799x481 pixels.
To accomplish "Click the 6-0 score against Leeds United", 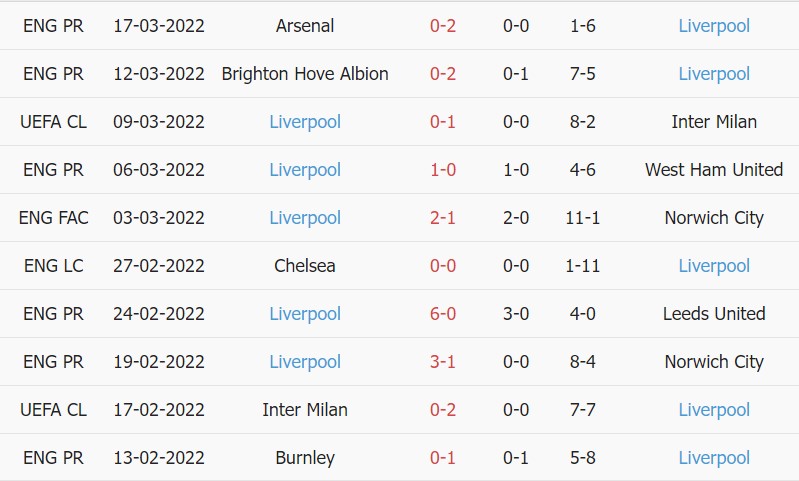I will click(x=443, y=314).
